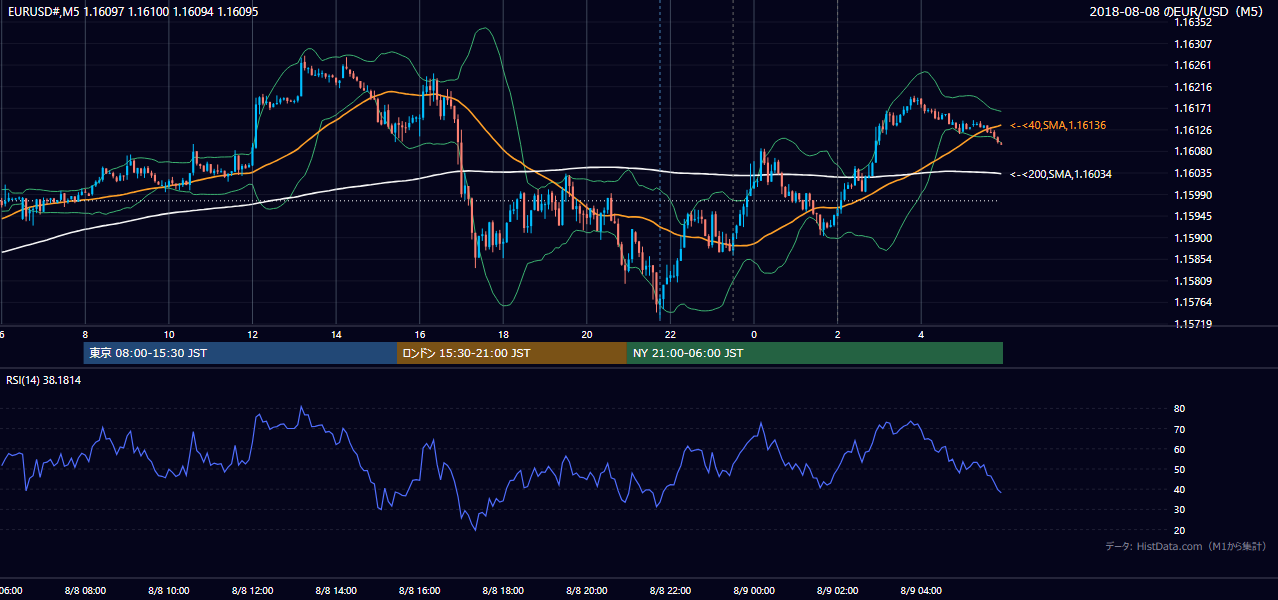The image size is (1278, 600).
Task: Click price axis value 1.15945
Action: click(x=1193, y=216)
